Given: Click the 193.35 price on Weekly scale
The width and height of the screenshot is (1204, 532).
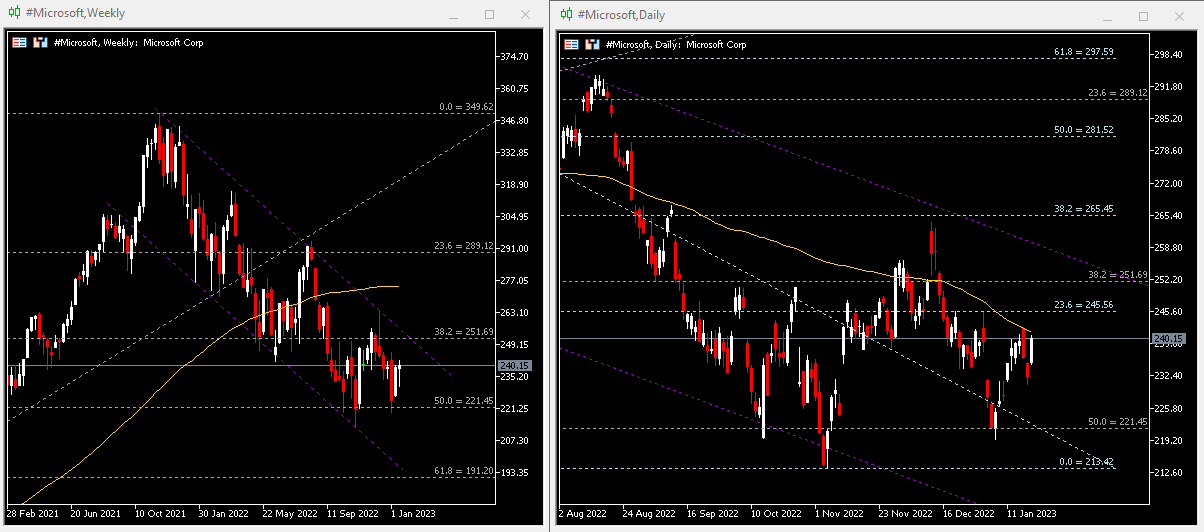Looking at the screenshot, I should tap(514, 473).
